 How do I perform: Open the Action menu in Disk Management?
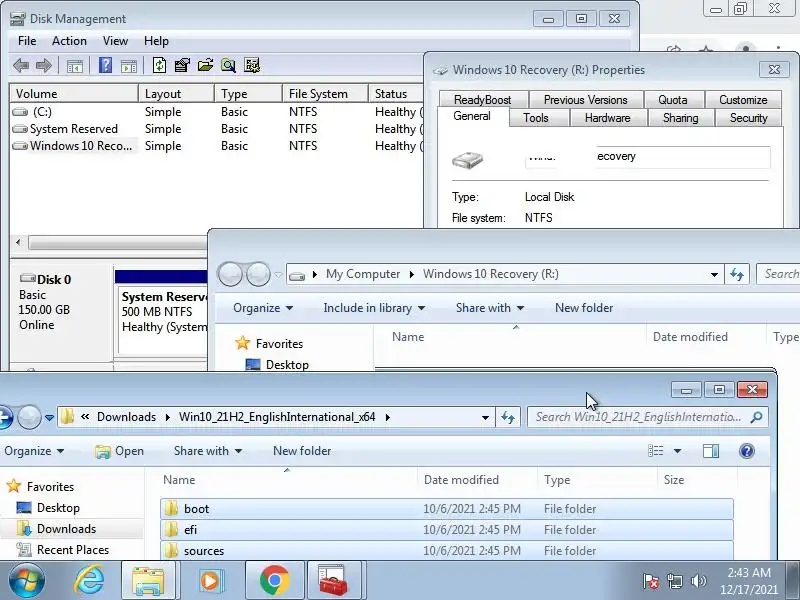click(69, 41)
